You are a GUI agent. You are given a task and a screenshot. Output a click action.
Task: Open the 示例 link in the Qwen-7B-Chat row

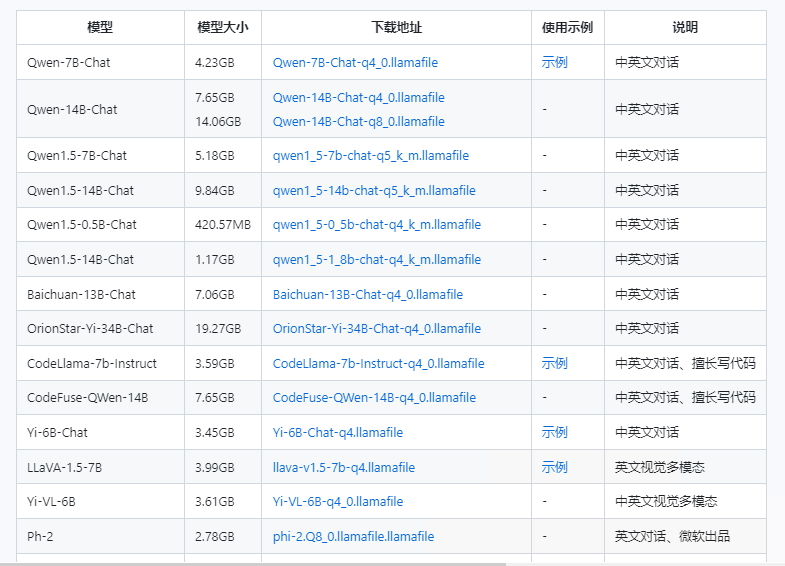click(554, 63)
